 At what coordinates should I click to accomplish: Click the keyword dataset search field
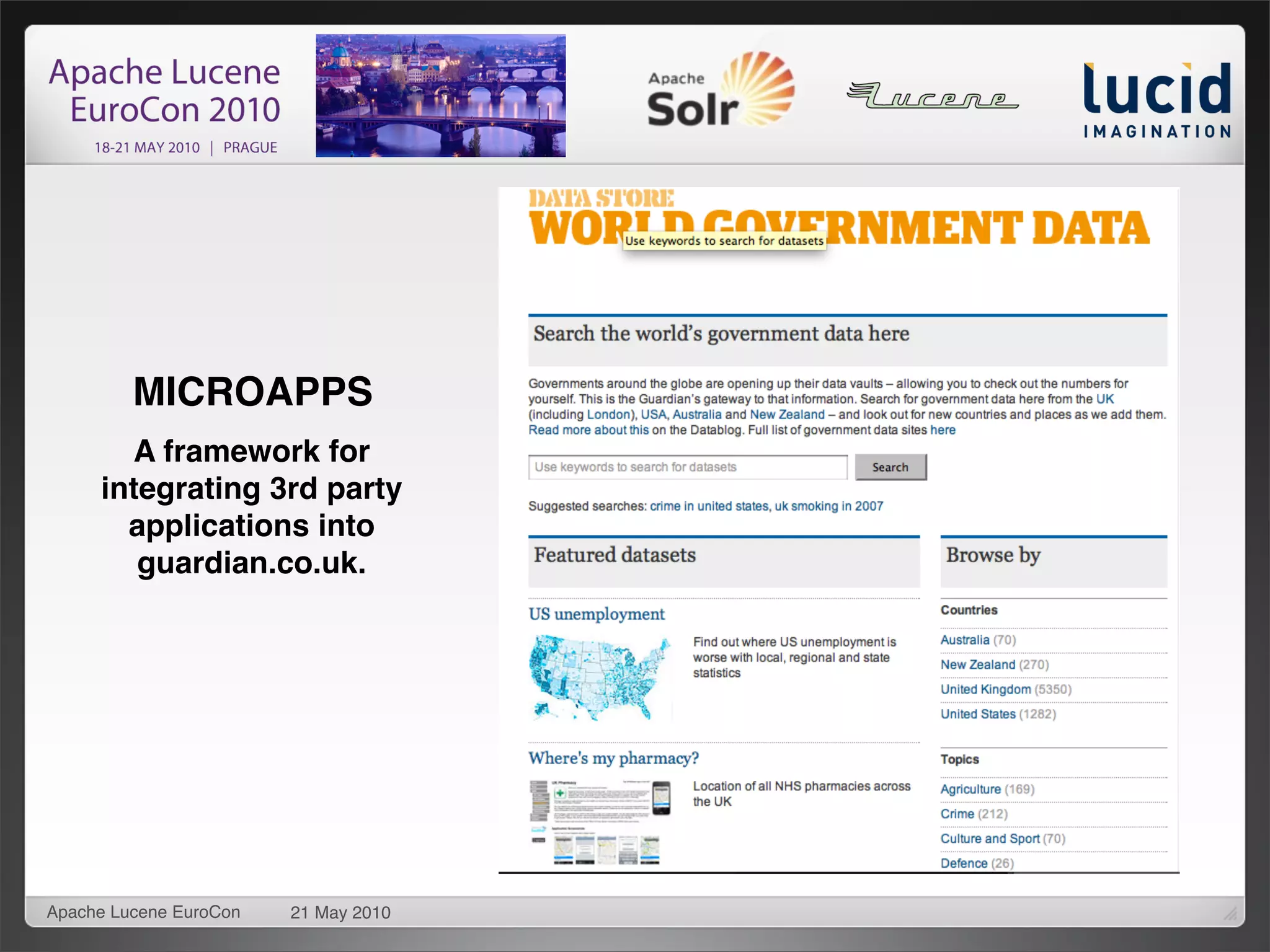pos(688,467)
